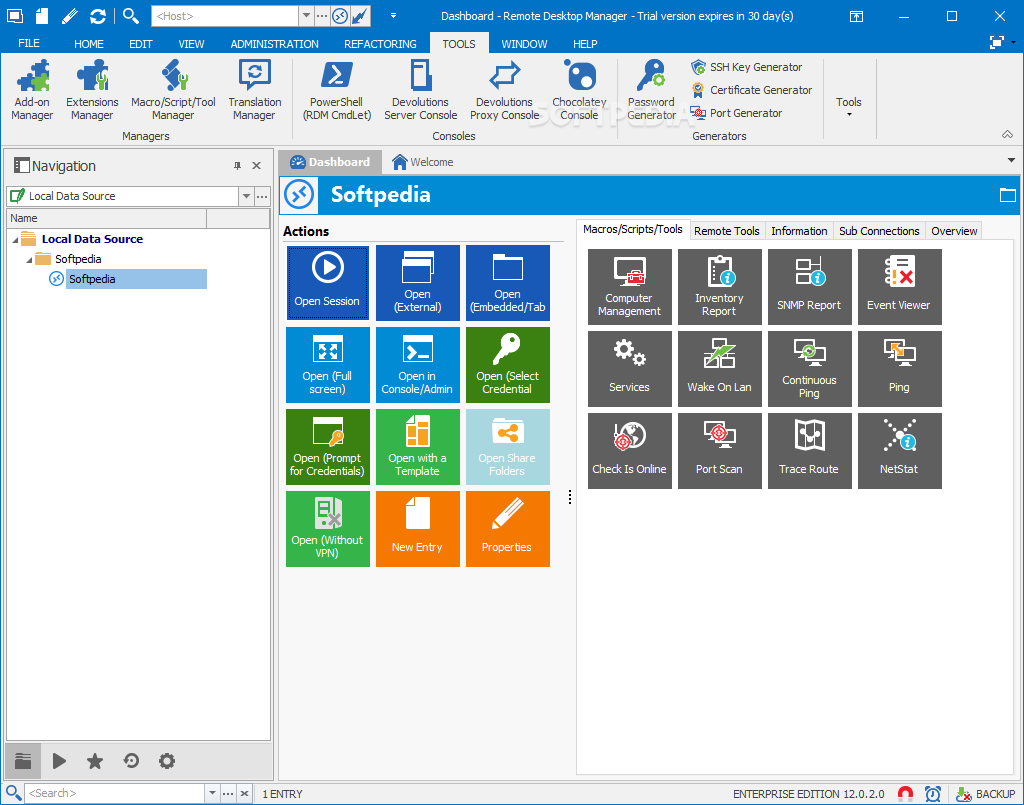This screenshot has height=805, width=1024.
Task: Click the Open (Embedded/Tabbed) tile
Action: (507, 283)
